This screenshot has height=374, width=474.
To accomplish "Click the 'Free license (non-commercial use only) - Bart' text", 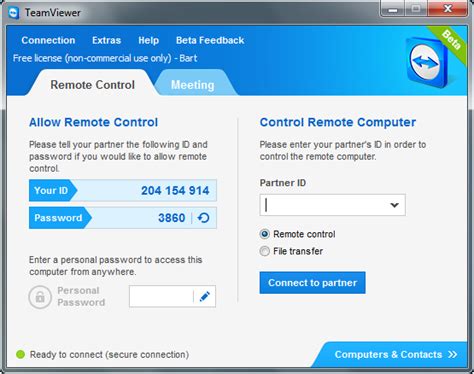I will [x=105, y=58].
